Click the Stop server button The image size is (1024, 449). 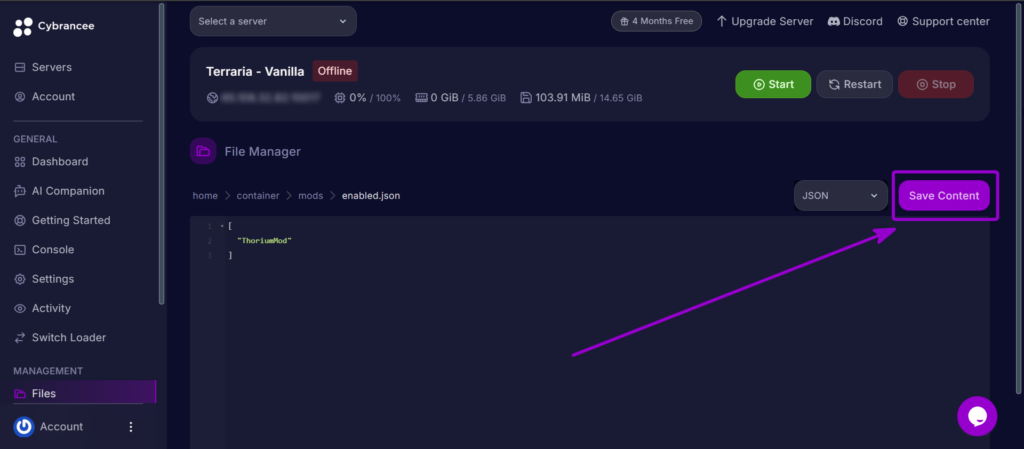936,84
